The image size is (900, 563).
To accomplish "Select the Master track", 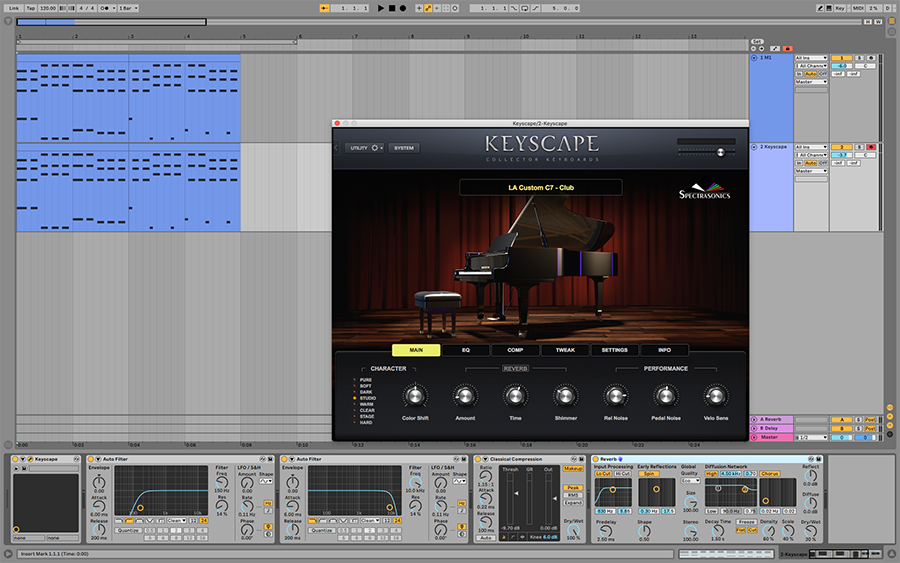I will 771,437.
